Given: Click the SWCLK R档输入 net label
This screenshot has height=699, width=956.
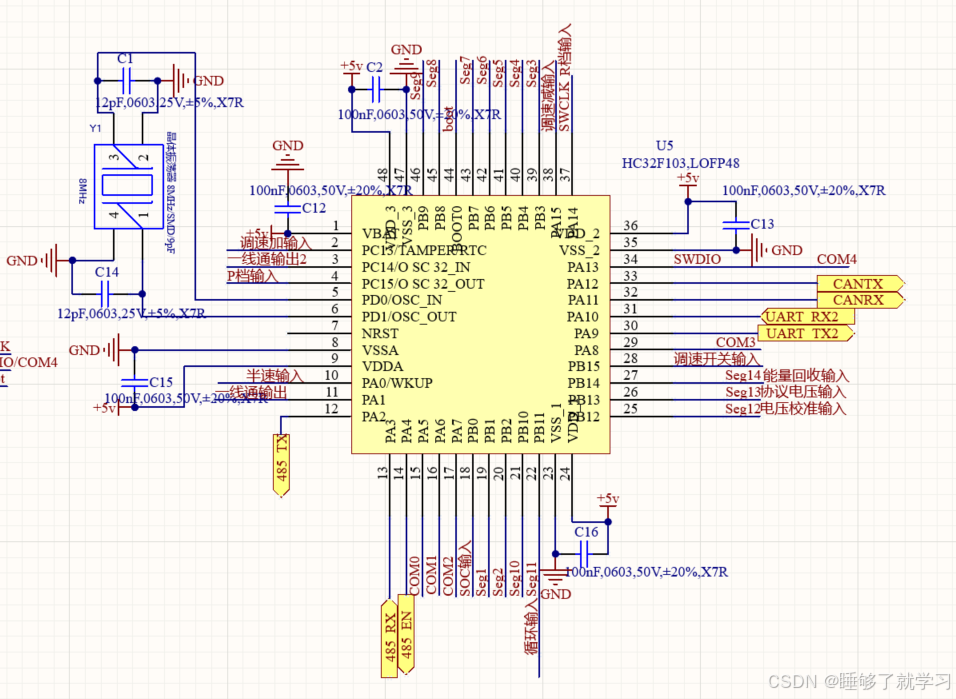Looking at the screenshot, I should coord(565,78).
